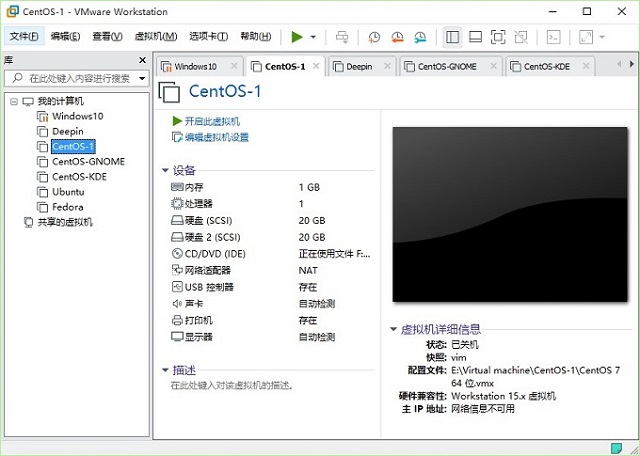Click the enter full screen toolbar icon
640x456 pixels.
(x=498, y=37)
